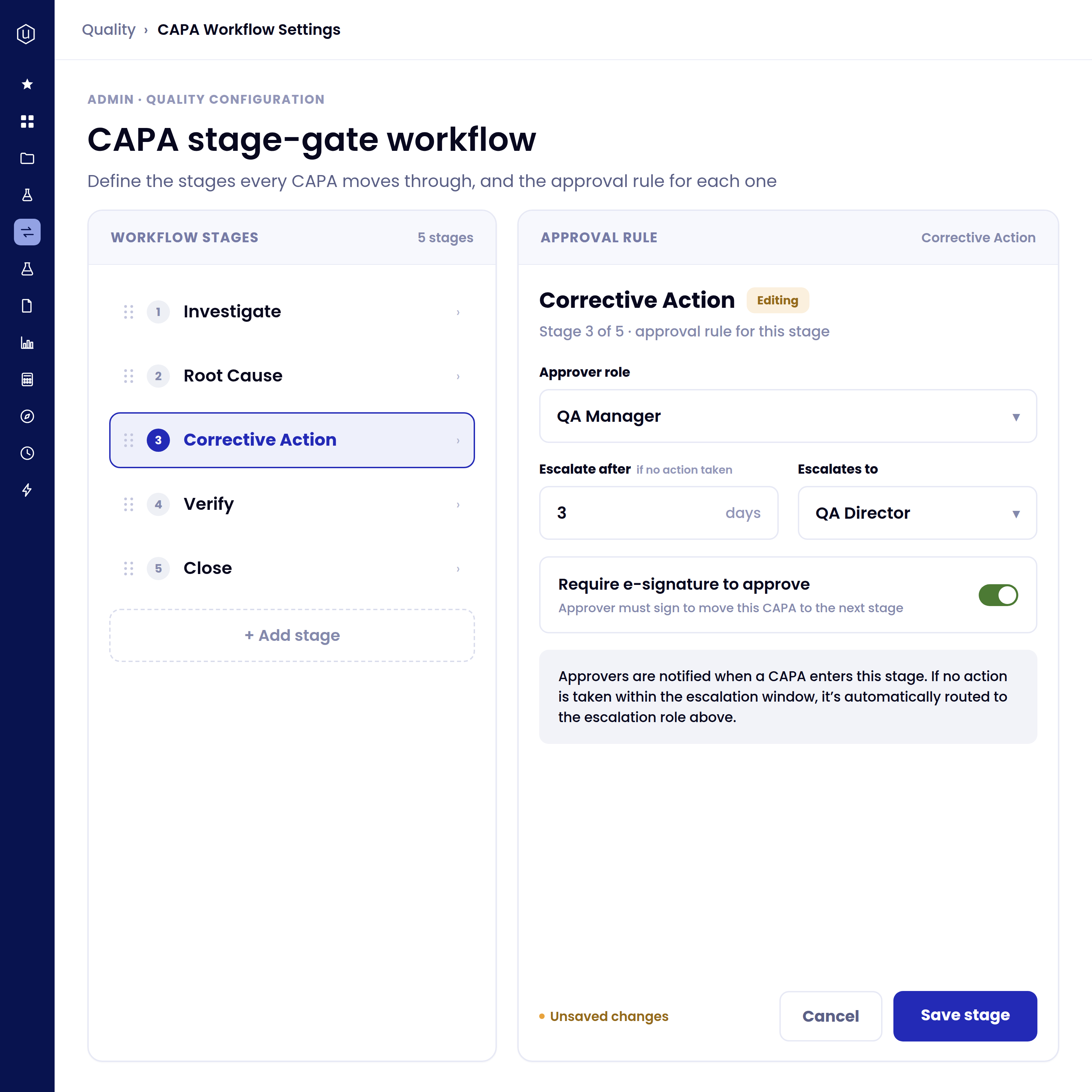Click the number 2 badge on Root Cause
The width and height of the screenshot is (1092, 1092).
click(x=158, y=376)
